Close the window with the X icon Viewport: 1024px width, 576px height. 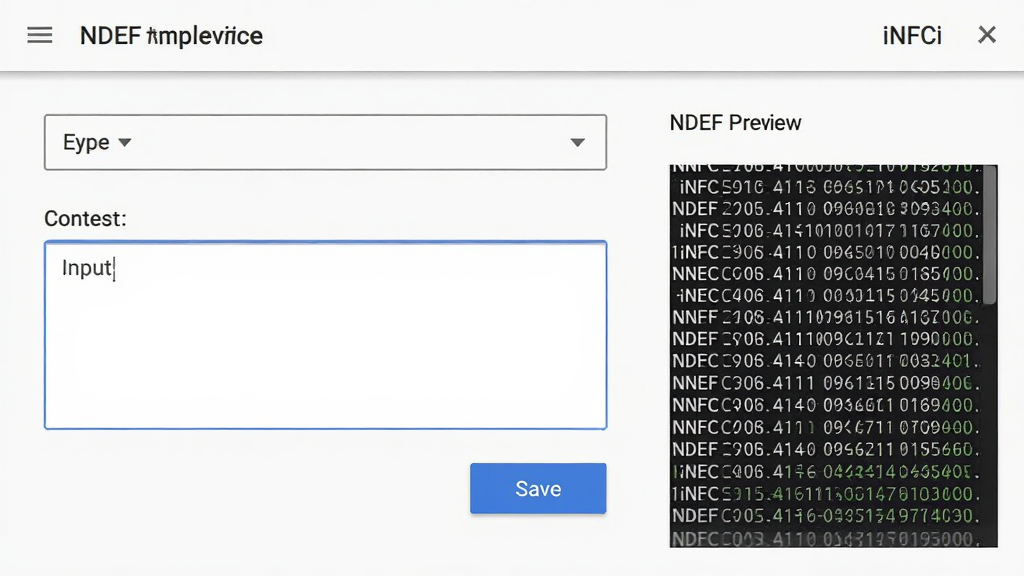click(987, 35)
